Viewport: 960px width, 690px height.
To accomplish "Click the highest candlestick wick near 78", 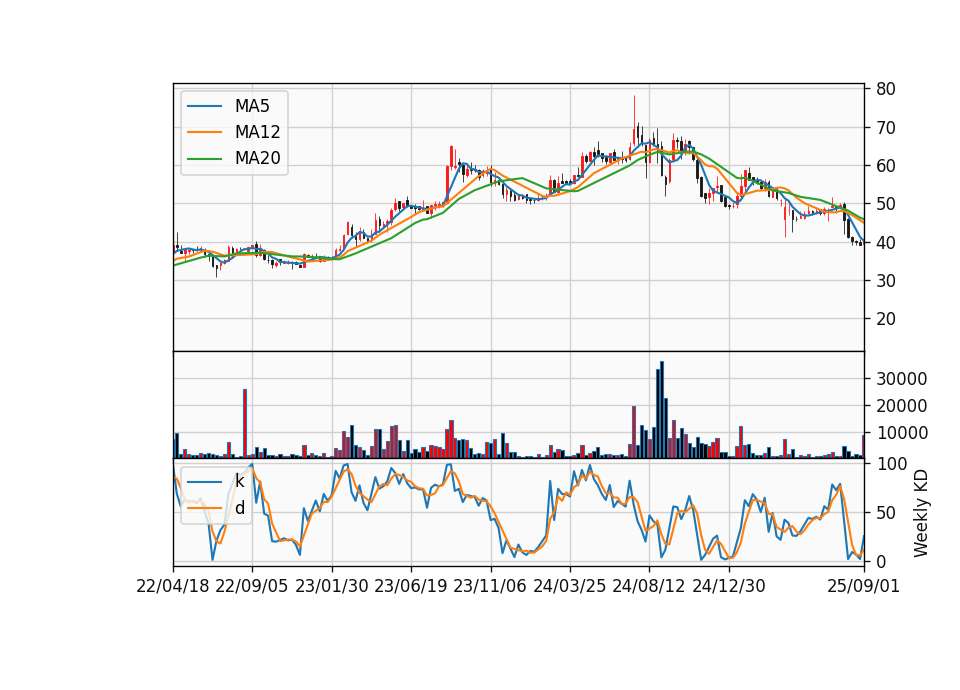I will pyautogui.click(x=634, y=119).
